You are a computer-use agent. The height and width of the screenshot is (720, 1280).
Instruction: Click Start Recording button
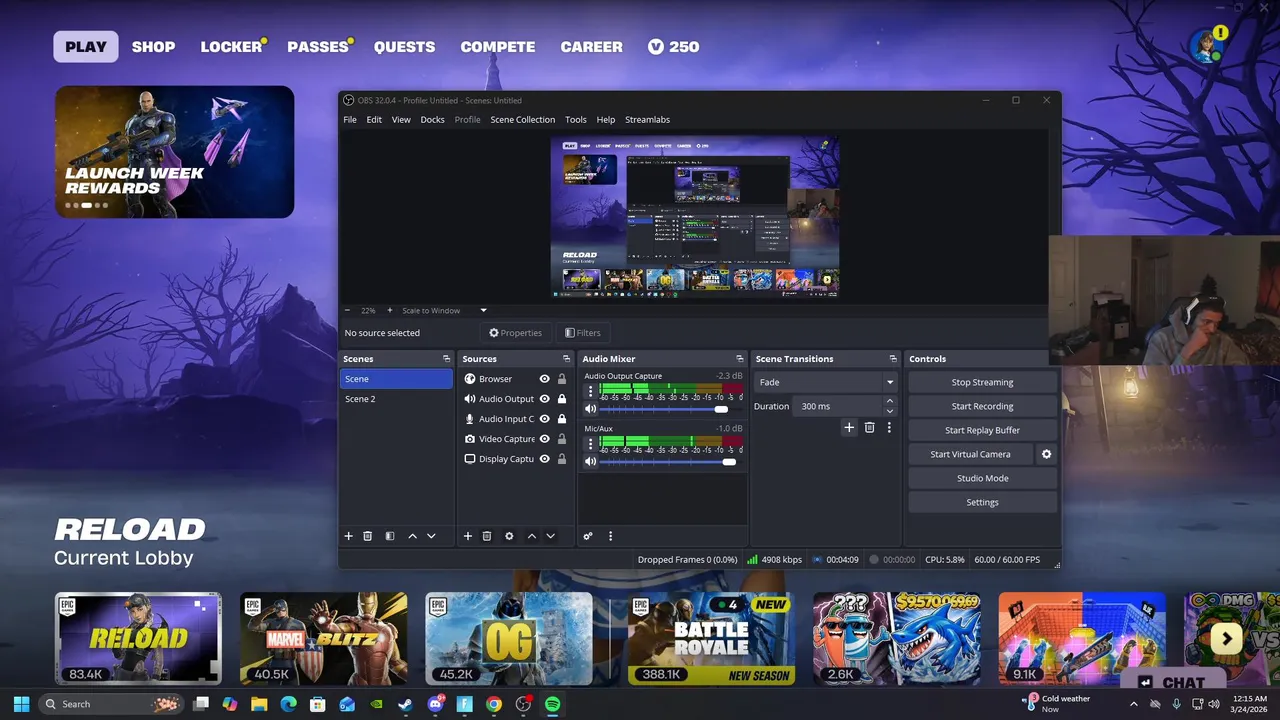[982, 406]
